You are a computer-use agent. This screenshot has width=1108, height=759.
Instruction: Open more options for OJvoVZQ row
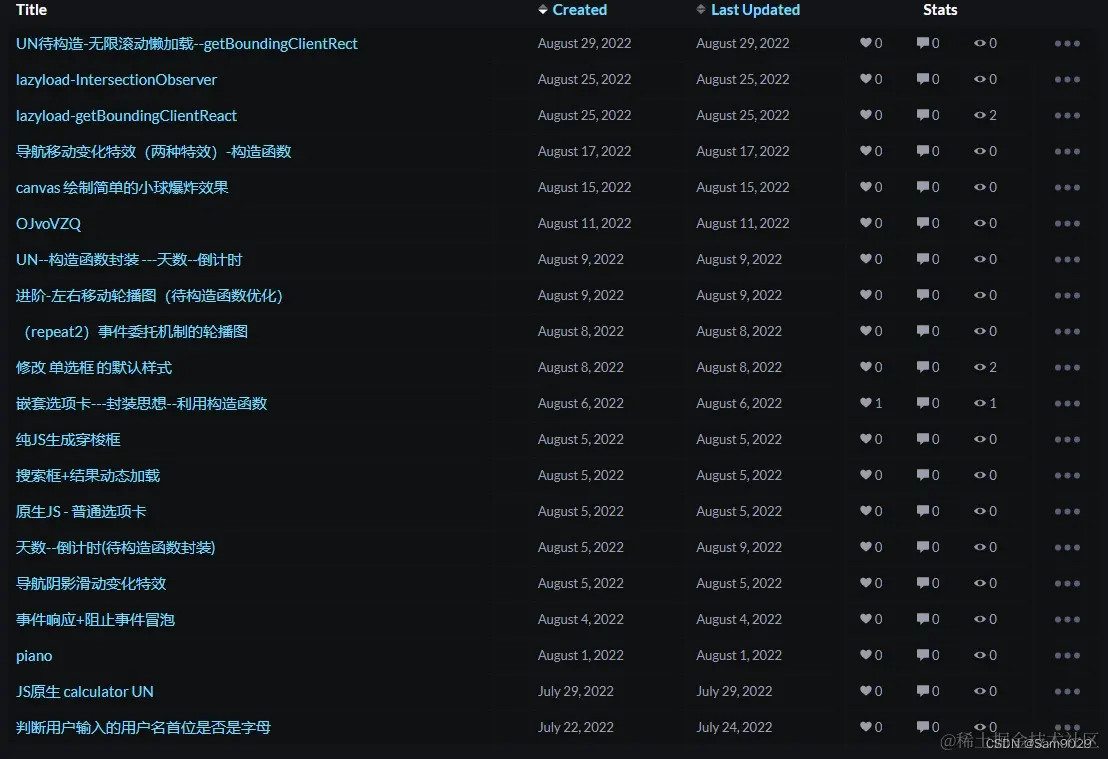tap(1067, 223)
